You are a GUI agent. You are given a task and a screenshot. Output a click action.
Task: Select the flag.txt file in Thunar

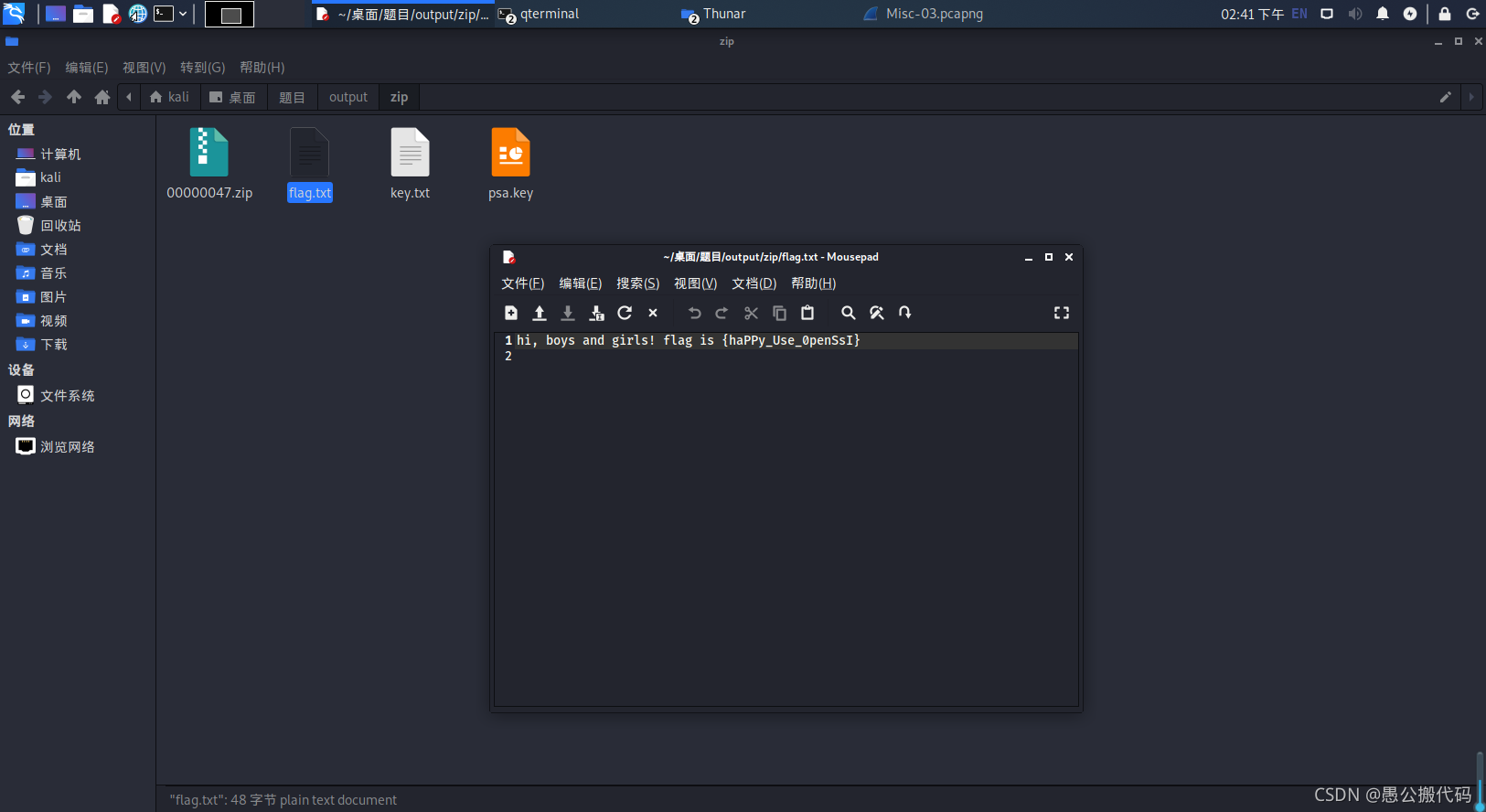310,165
